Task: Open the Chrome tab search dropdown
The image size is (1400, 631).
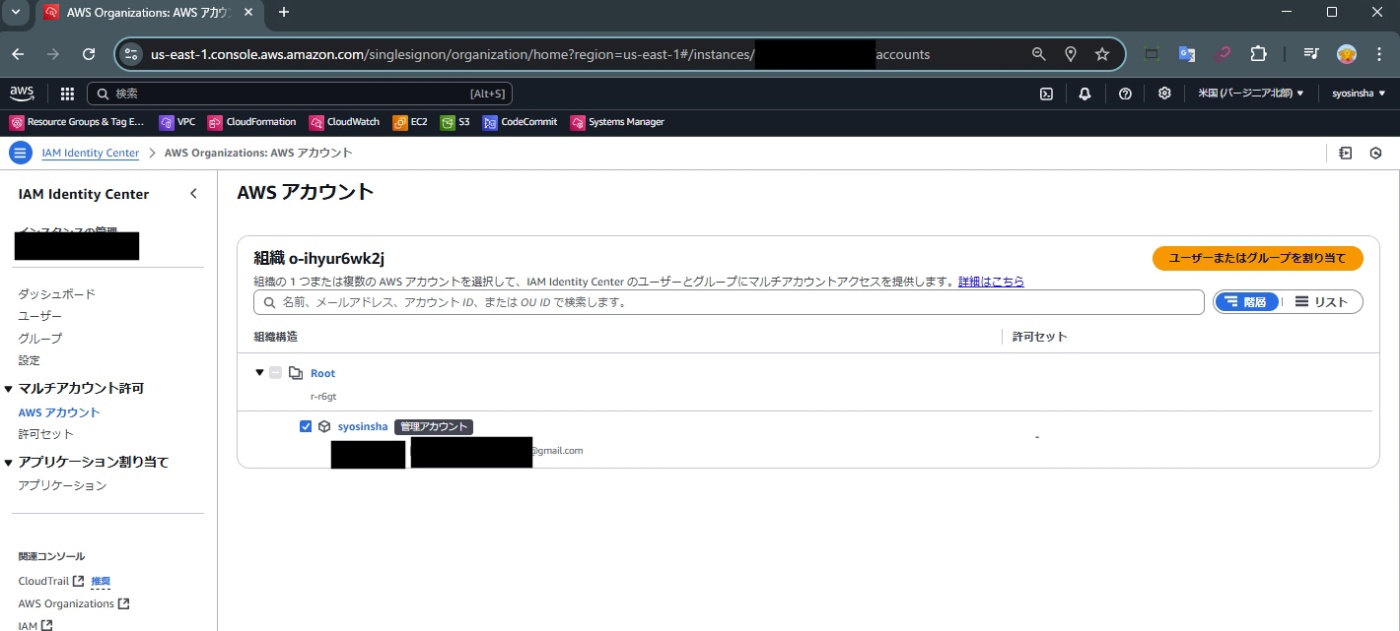Action: tap(16, 12)
